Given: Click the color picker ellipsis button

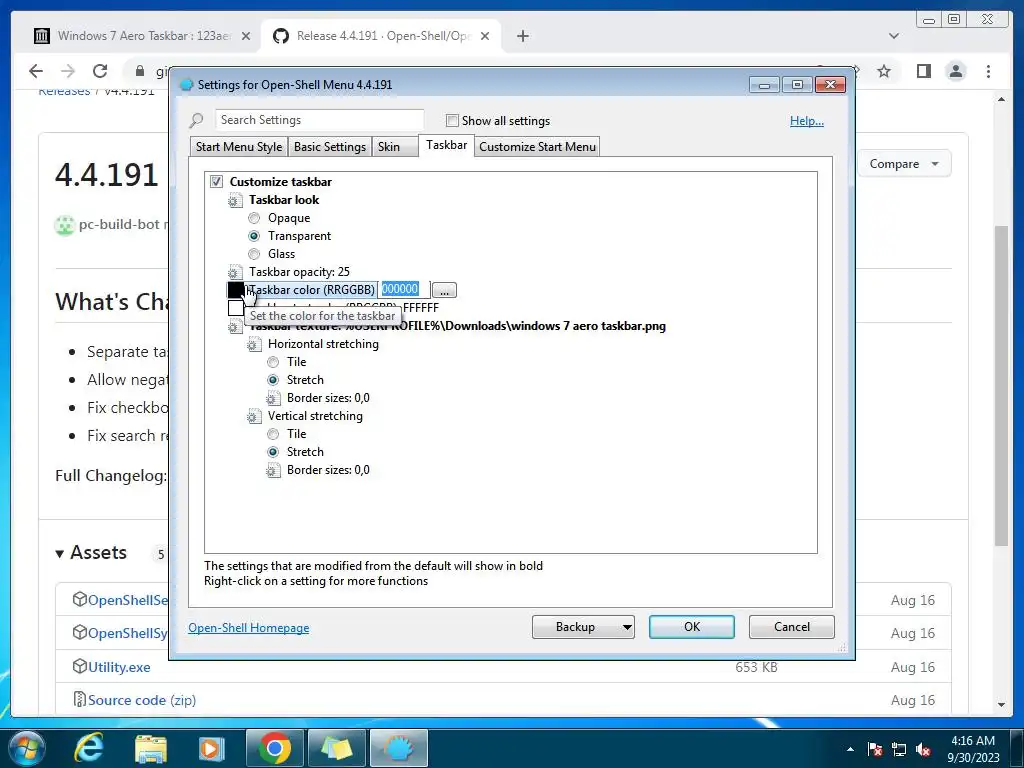Looking at the screenshot, I should (444, 291).
